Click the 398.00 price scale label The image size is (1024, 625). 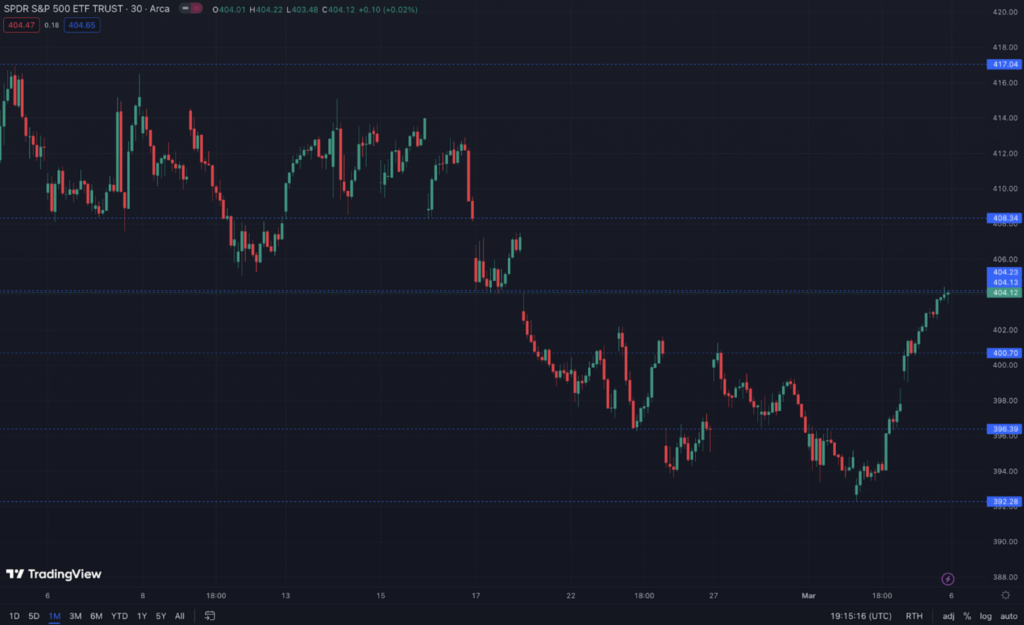point(1004,400)
